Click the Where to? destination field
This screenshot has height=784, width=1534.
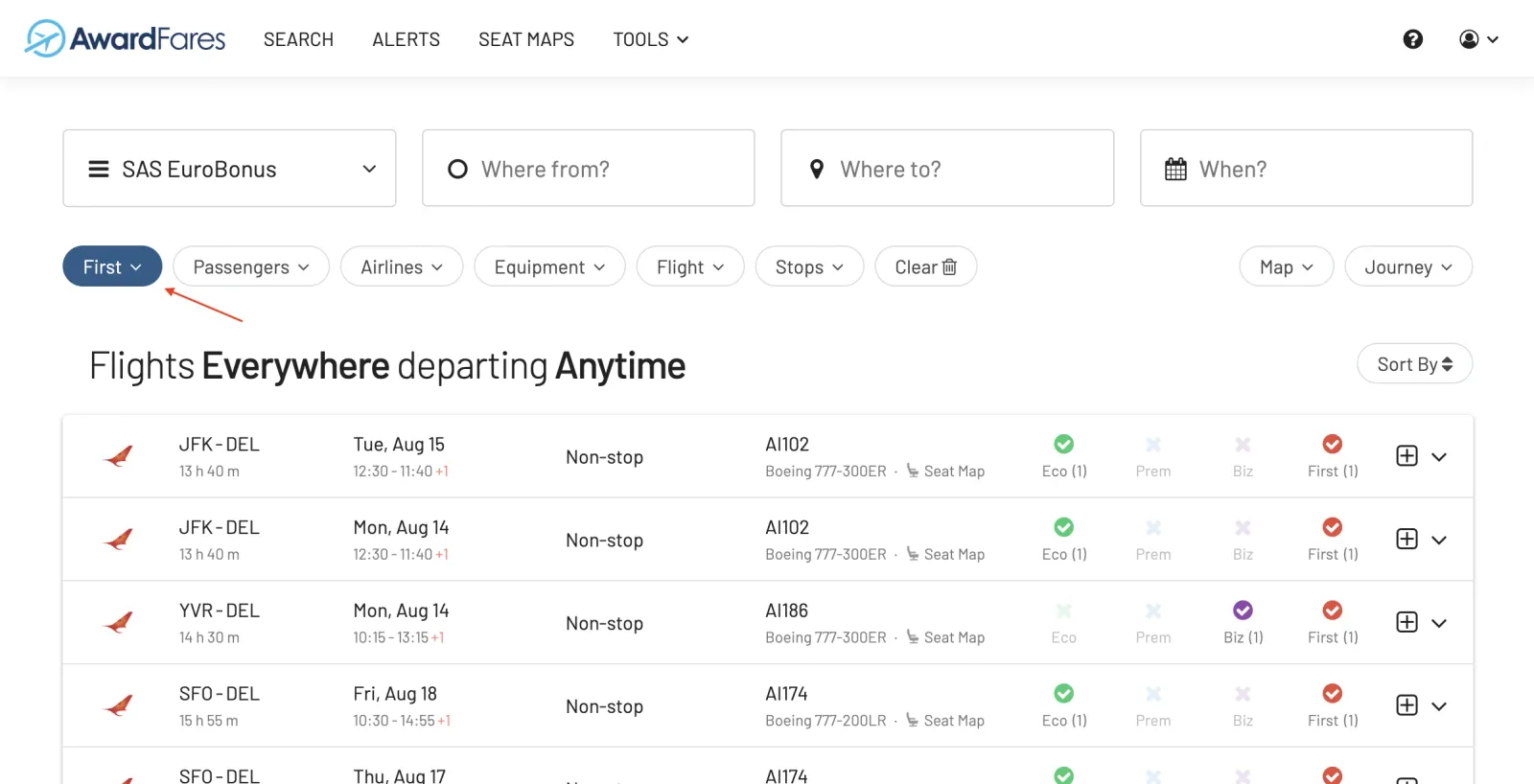pyautogui.click(x=947, y=169)
